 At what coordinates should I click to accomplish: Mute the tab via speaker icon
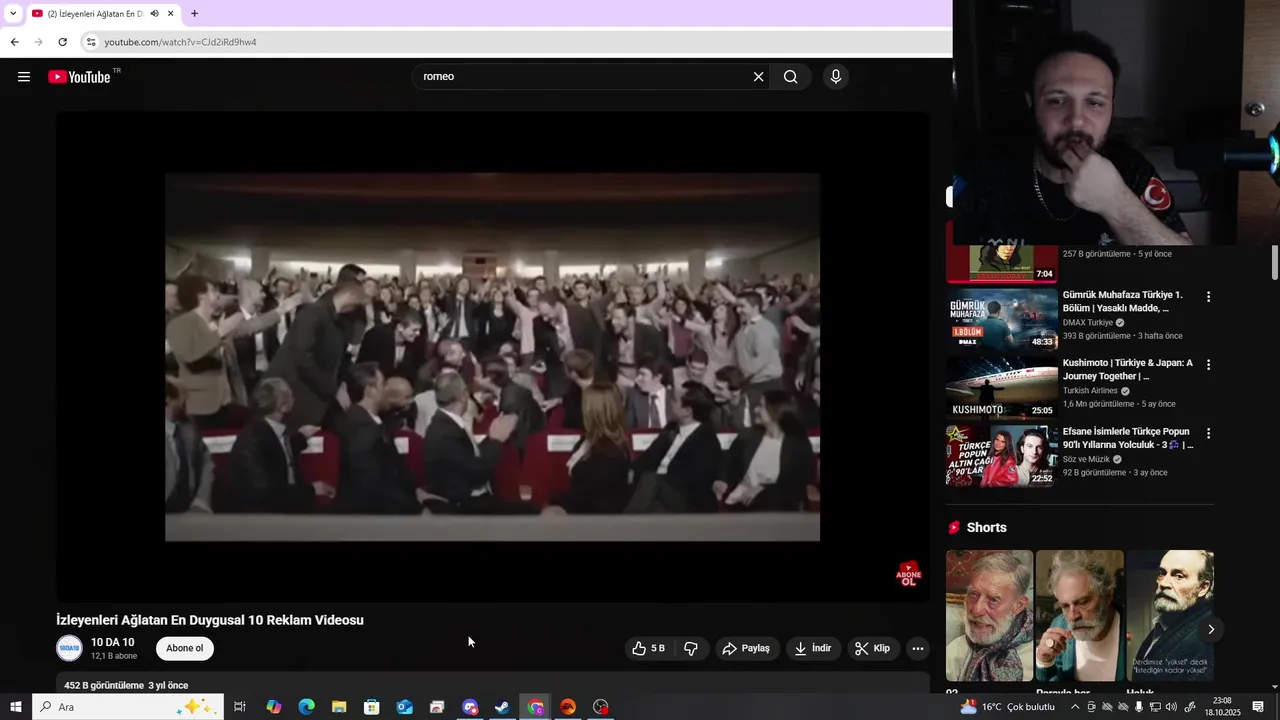(154, 14)
